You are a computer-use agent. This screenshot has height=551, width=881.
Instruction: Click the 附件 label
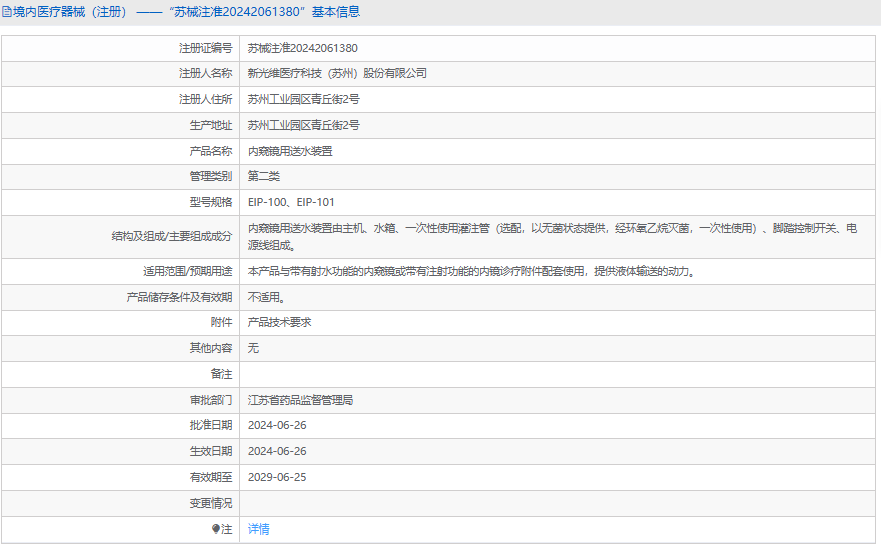(x=221, y=322)
